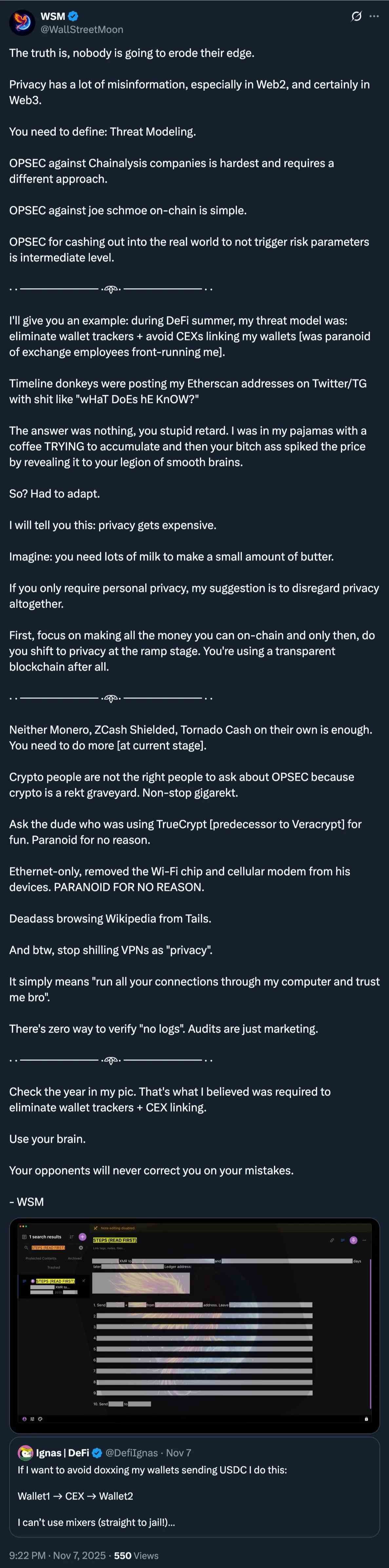The width and height of the screenshot is (389, 1568).
Task: Open the @WallStreetMoon handle link
Action: click(82, 29)
